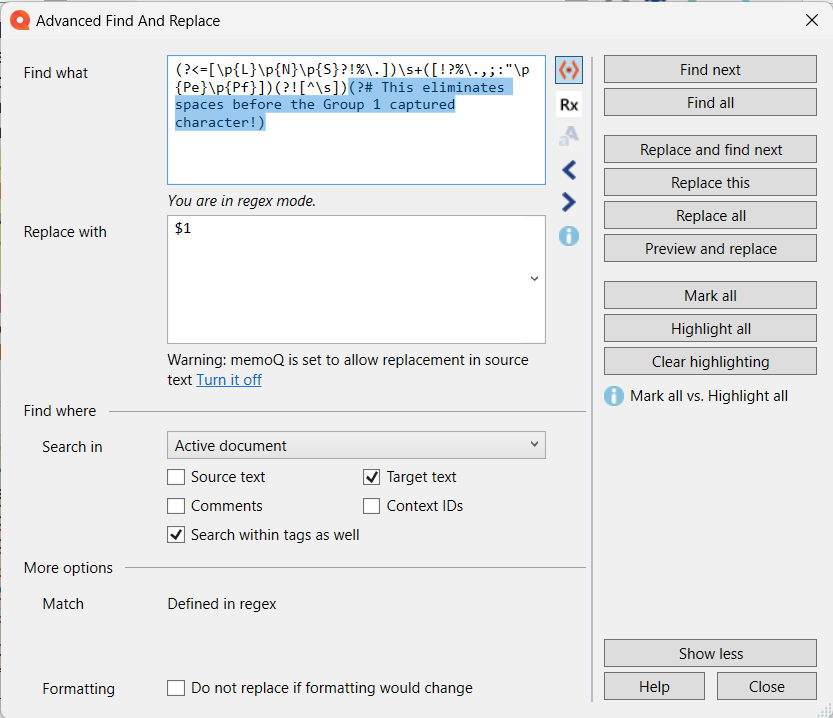
Task: Click inside the Find what text box
Action: pyautogui.click(x=356, y=120)
